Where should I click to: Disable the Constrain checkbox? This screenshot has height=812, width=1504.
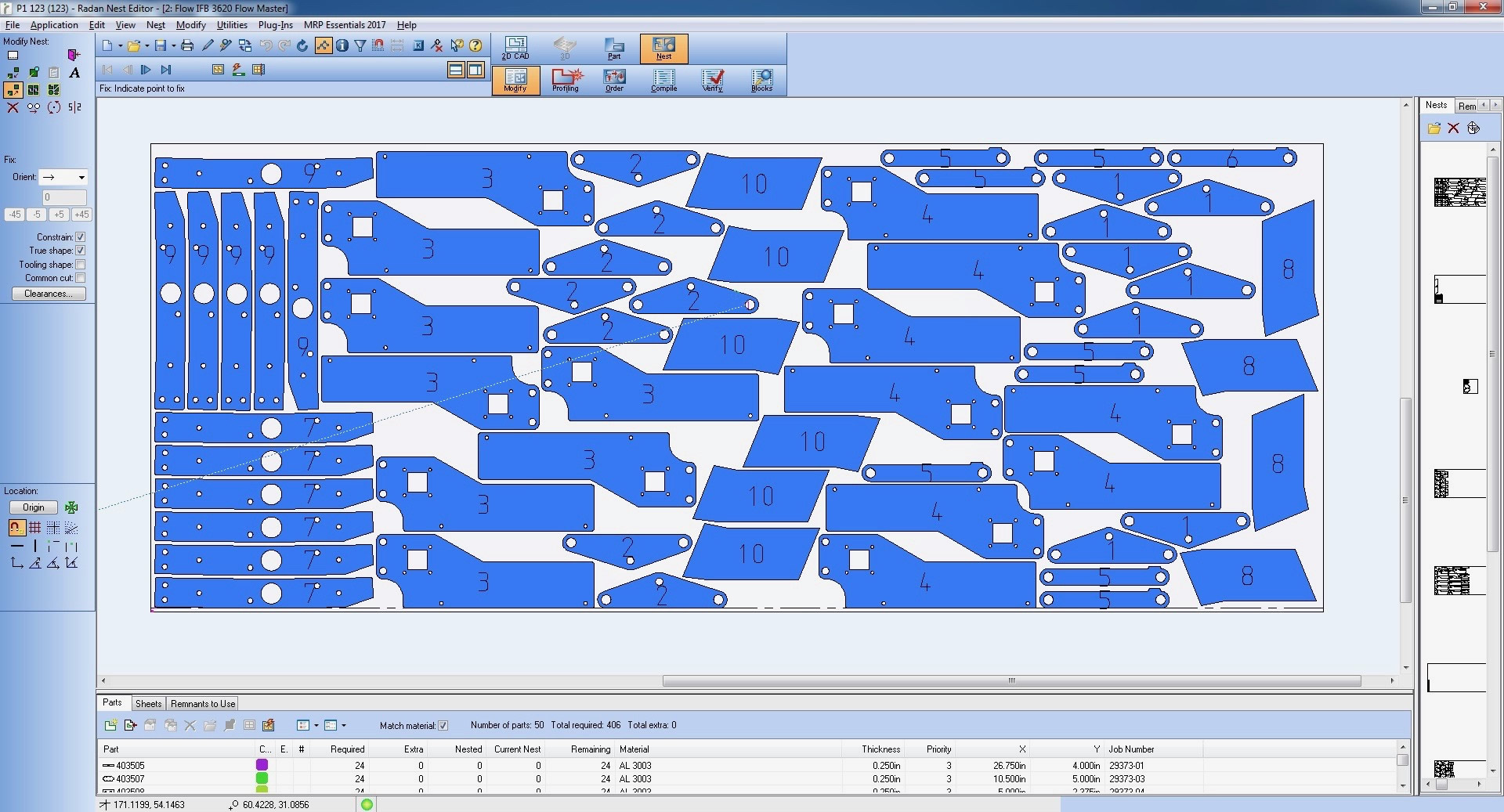click(81, 237)
